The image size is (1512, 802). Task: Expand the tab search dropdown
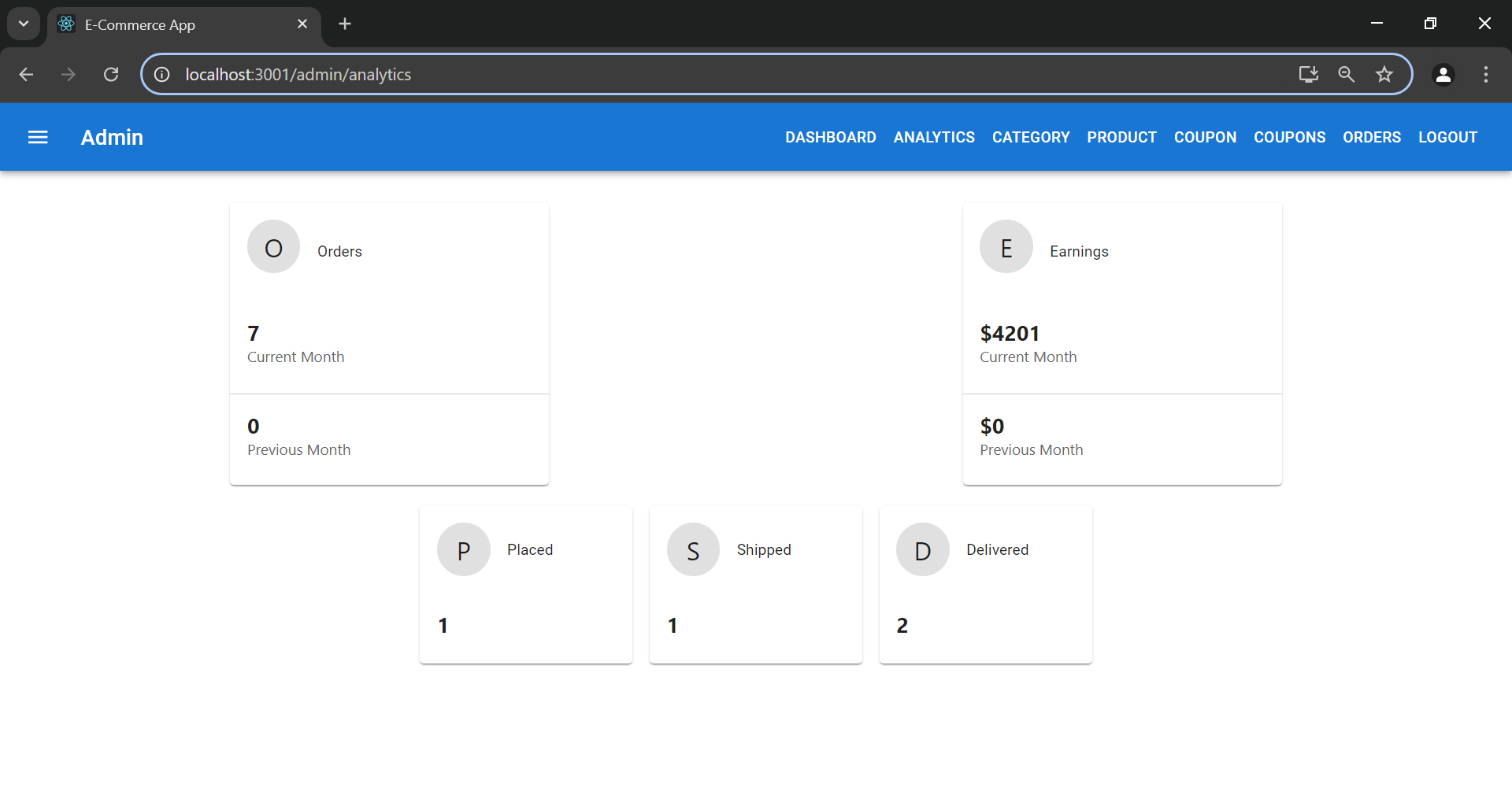pos(24,24)
